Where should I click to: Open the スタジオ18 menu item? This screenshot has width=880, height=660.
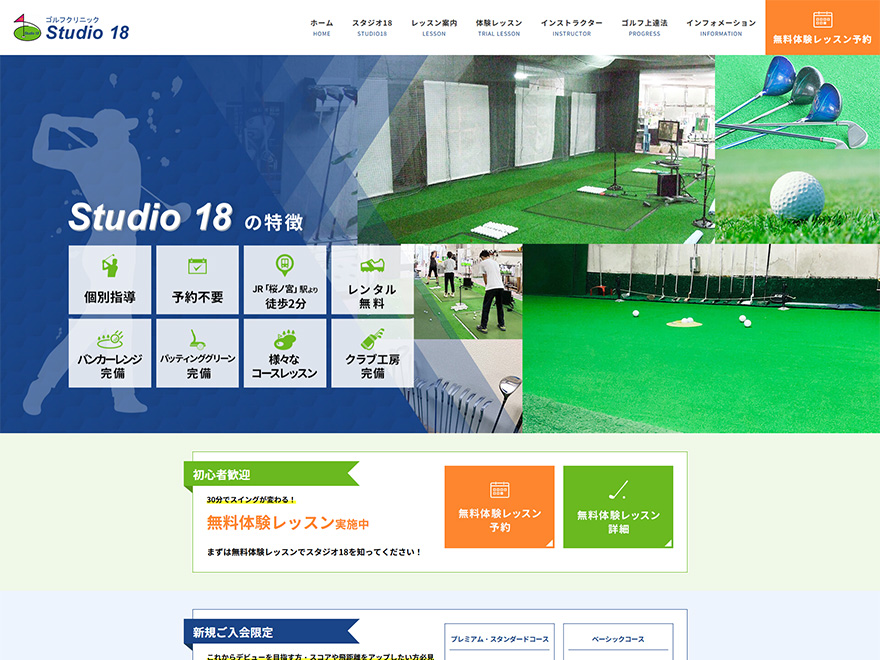[x=372, y=28]
